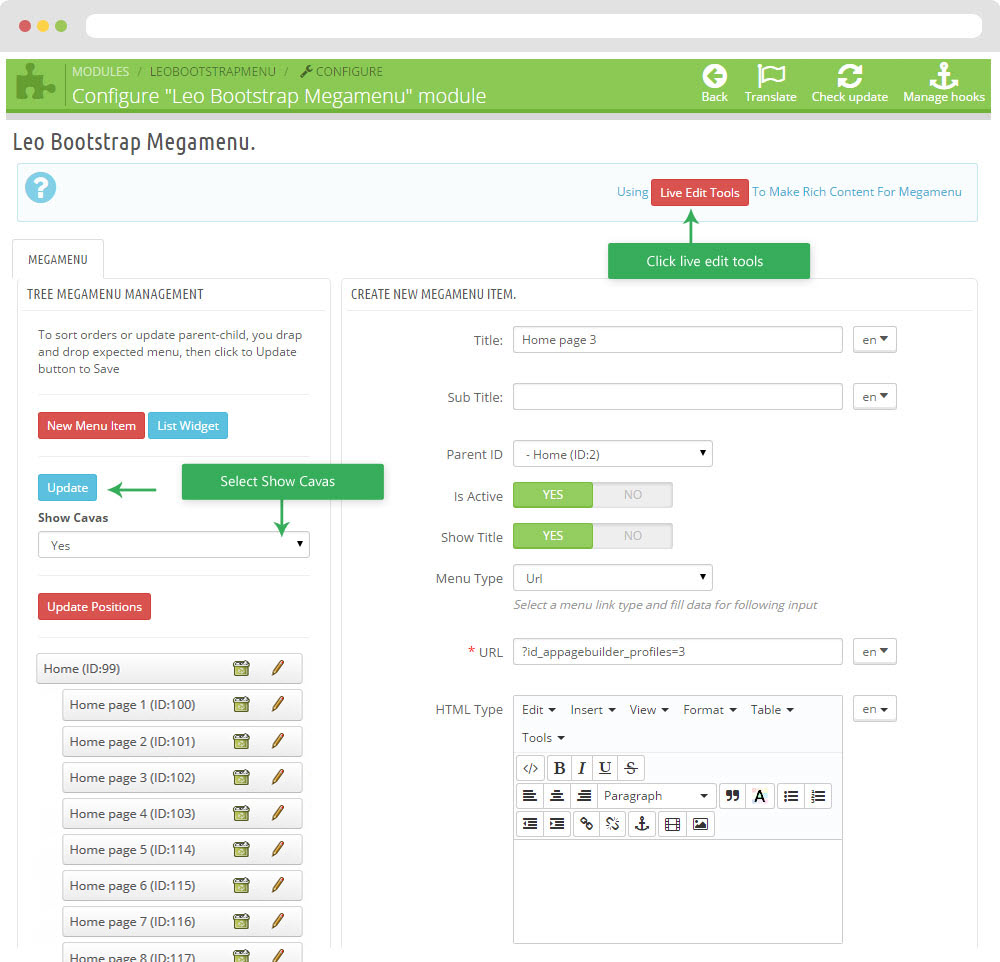Open the Translate option in header

coord(770,84)
